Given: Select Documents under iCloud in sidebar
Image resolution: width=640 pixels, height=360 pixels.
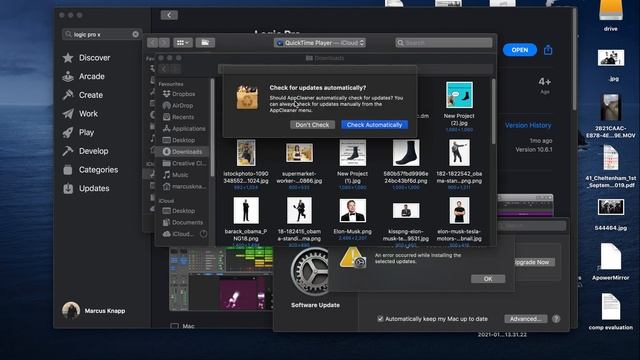Looking at the screenshot, I should (x=183, y=222).
